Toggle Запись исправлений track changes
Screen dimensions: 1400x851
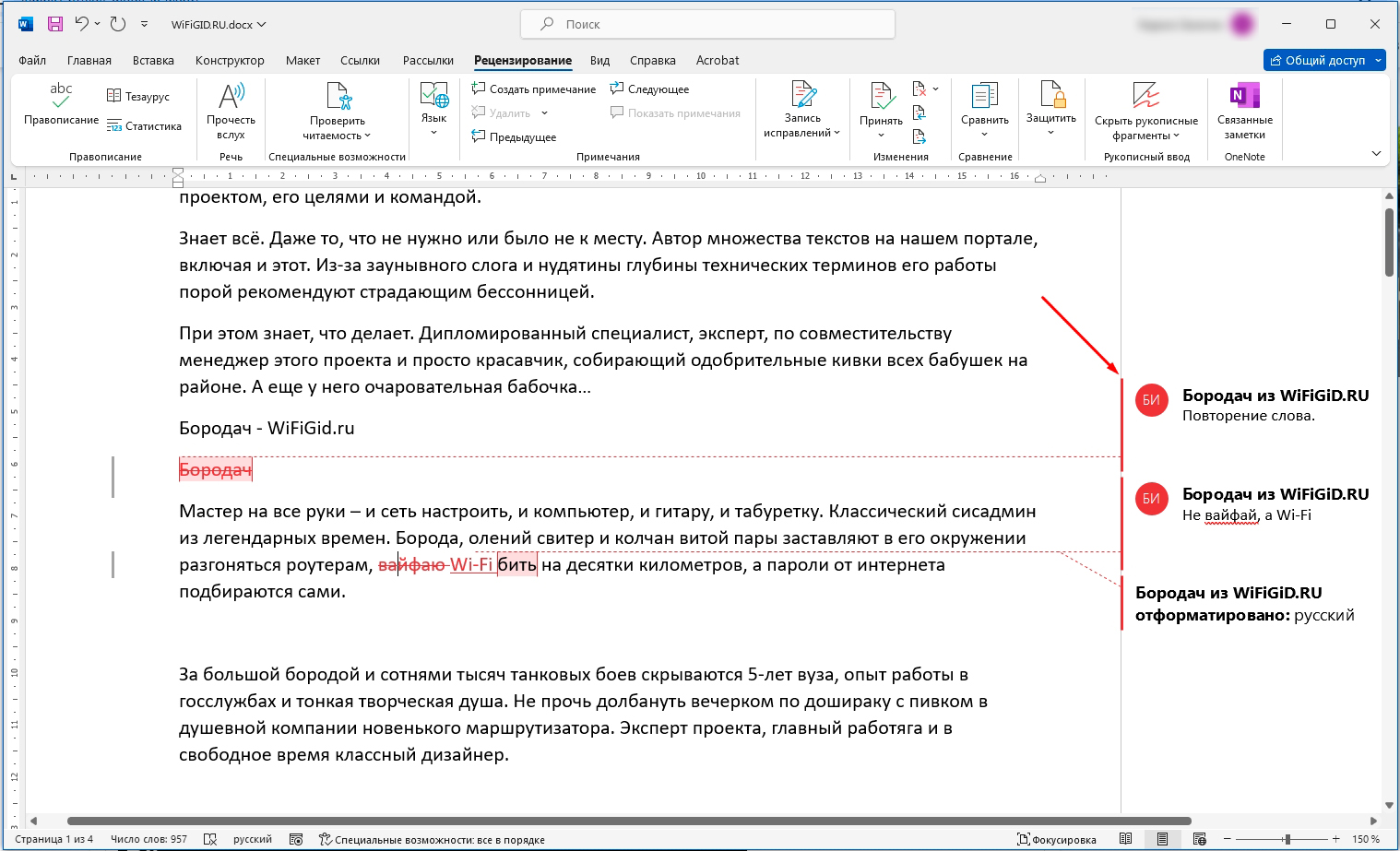(x=801, y=109)
